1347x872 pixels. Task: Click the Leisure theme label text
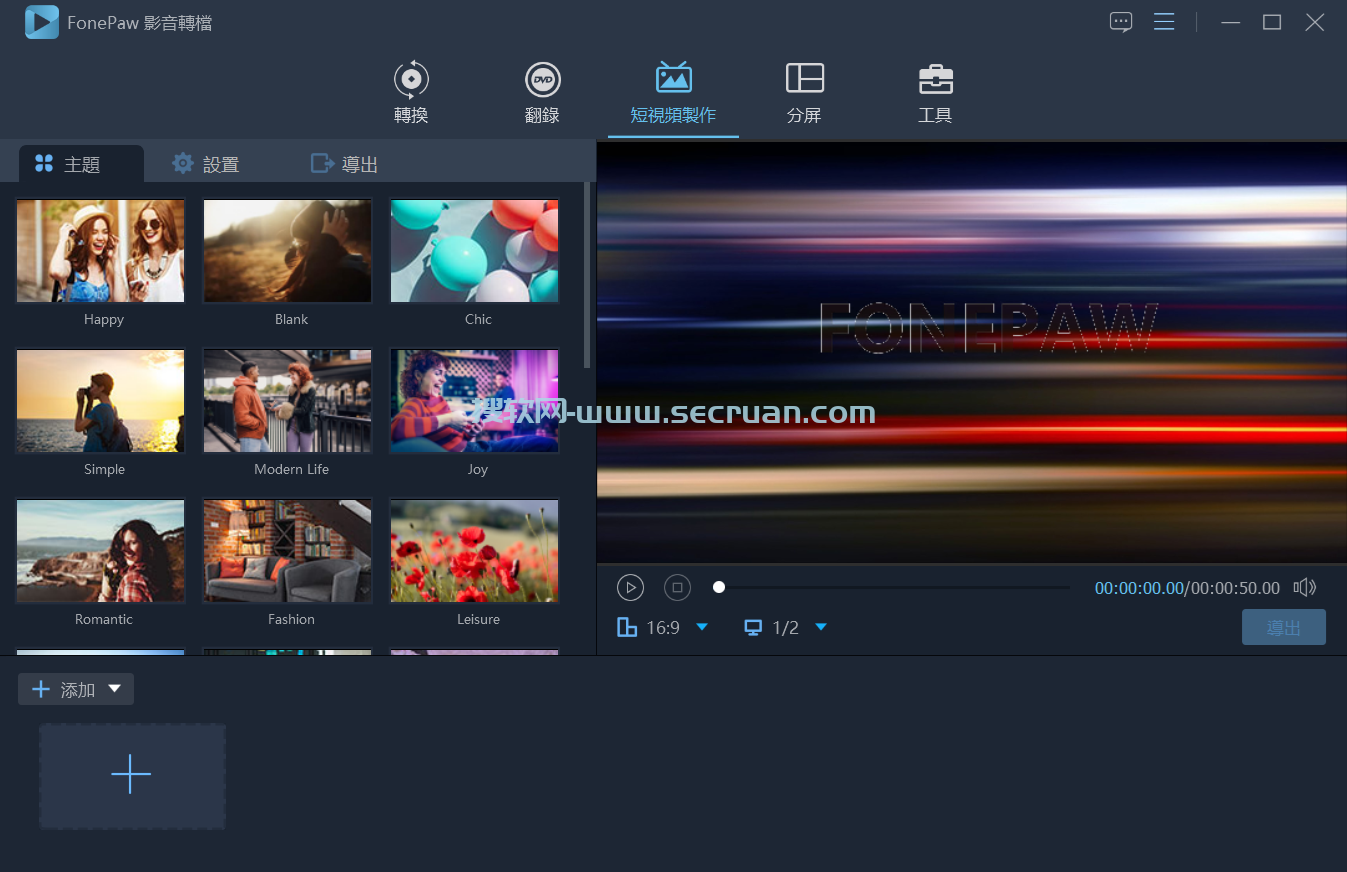(478, 619)
